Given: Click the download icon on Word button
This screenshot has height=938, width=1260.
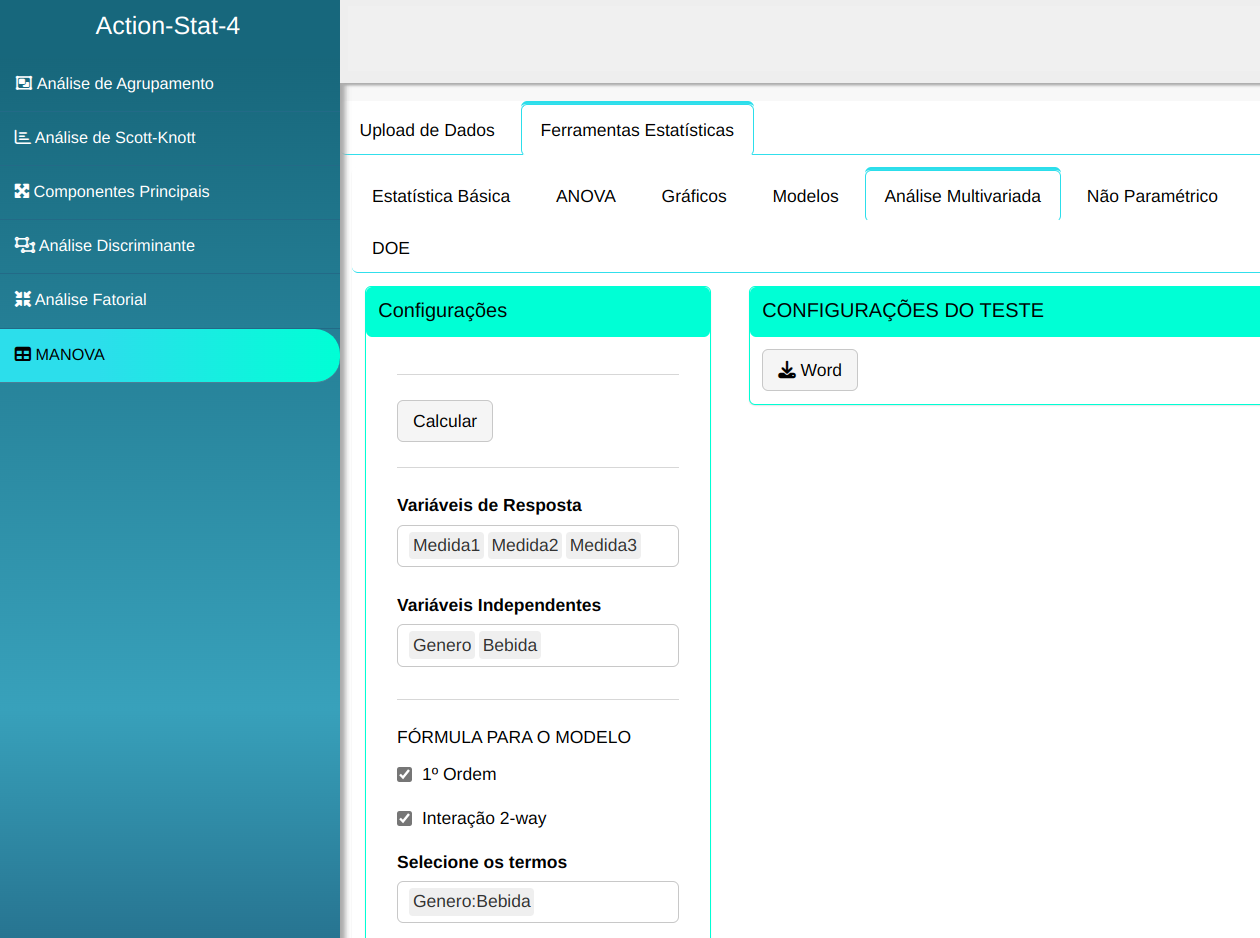Looking at the screenshot, I should (787, 370).
